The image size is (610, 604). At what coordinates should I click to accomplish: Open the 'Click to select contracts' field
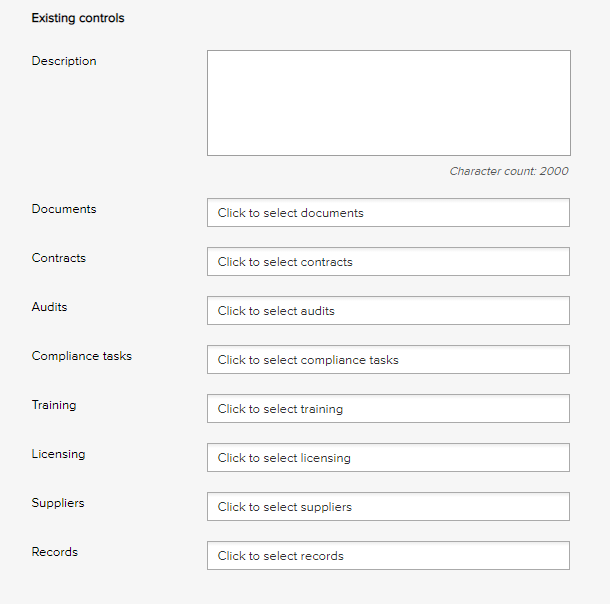(x=388, y=262)
